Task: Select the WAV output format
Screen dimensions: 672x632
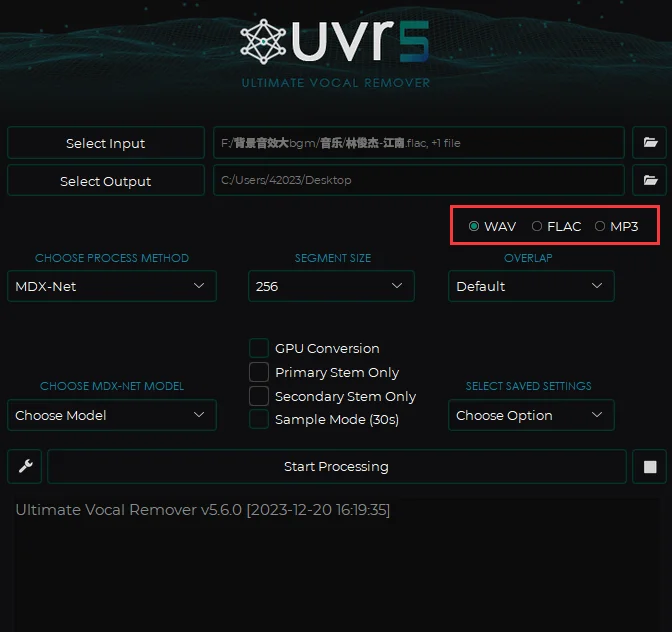Action: pyautogui.click(x=474, y=226)
